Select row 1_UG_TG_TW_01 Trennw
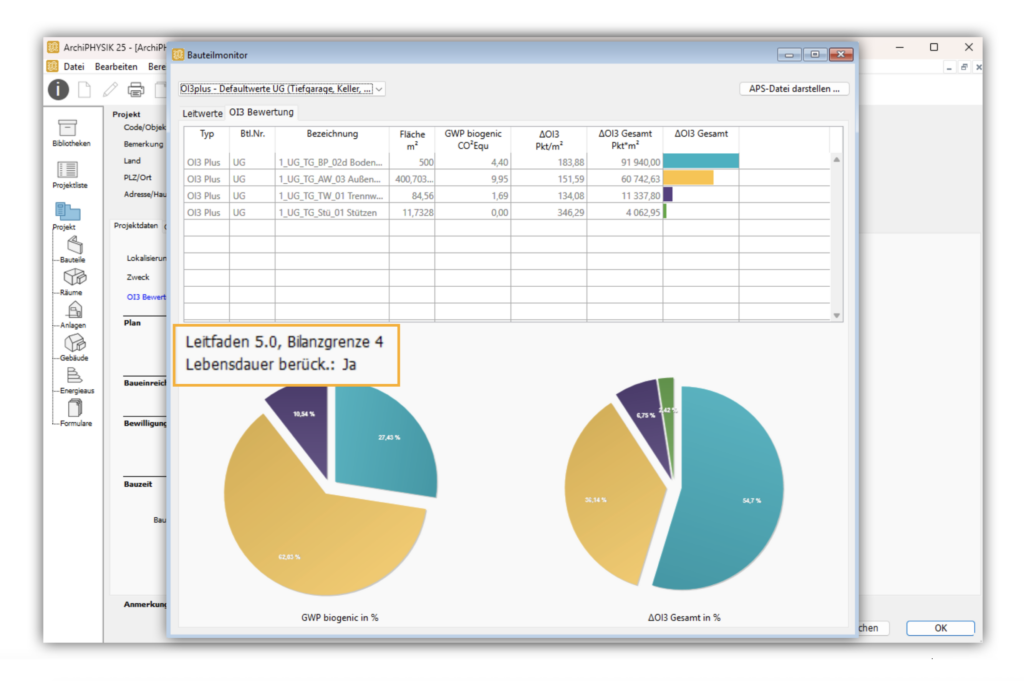This screenshot has width=1024, height=681. click(x=507, y=196)
